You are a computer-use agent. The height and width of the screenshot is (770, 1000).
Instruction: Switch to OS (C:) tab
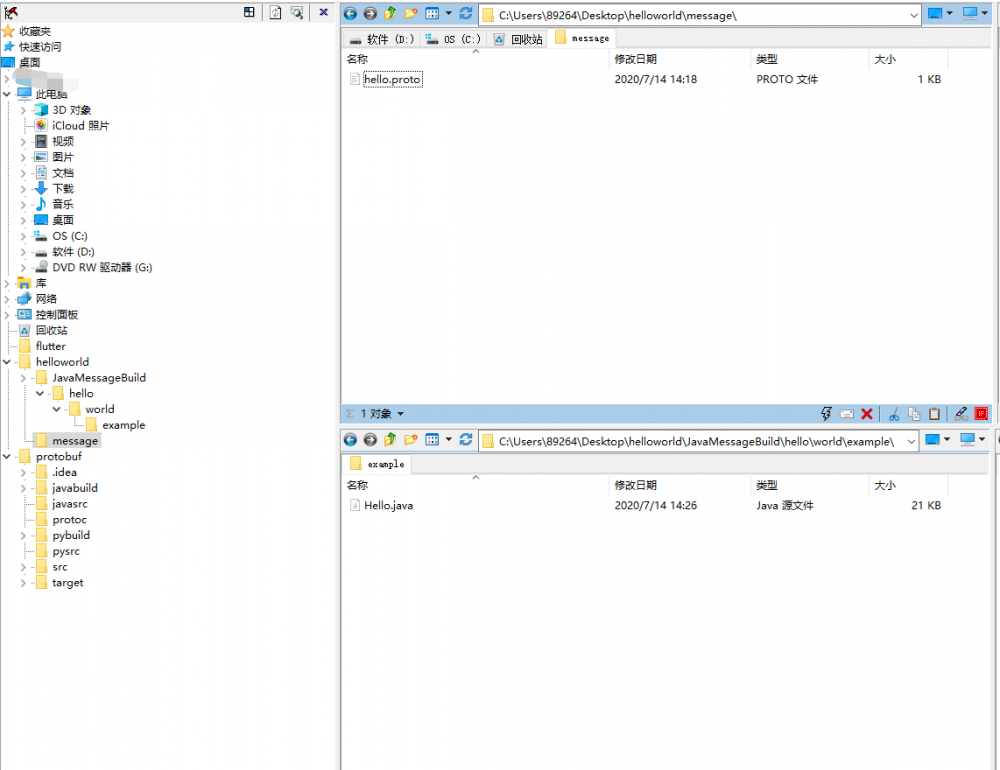(453, 39)
